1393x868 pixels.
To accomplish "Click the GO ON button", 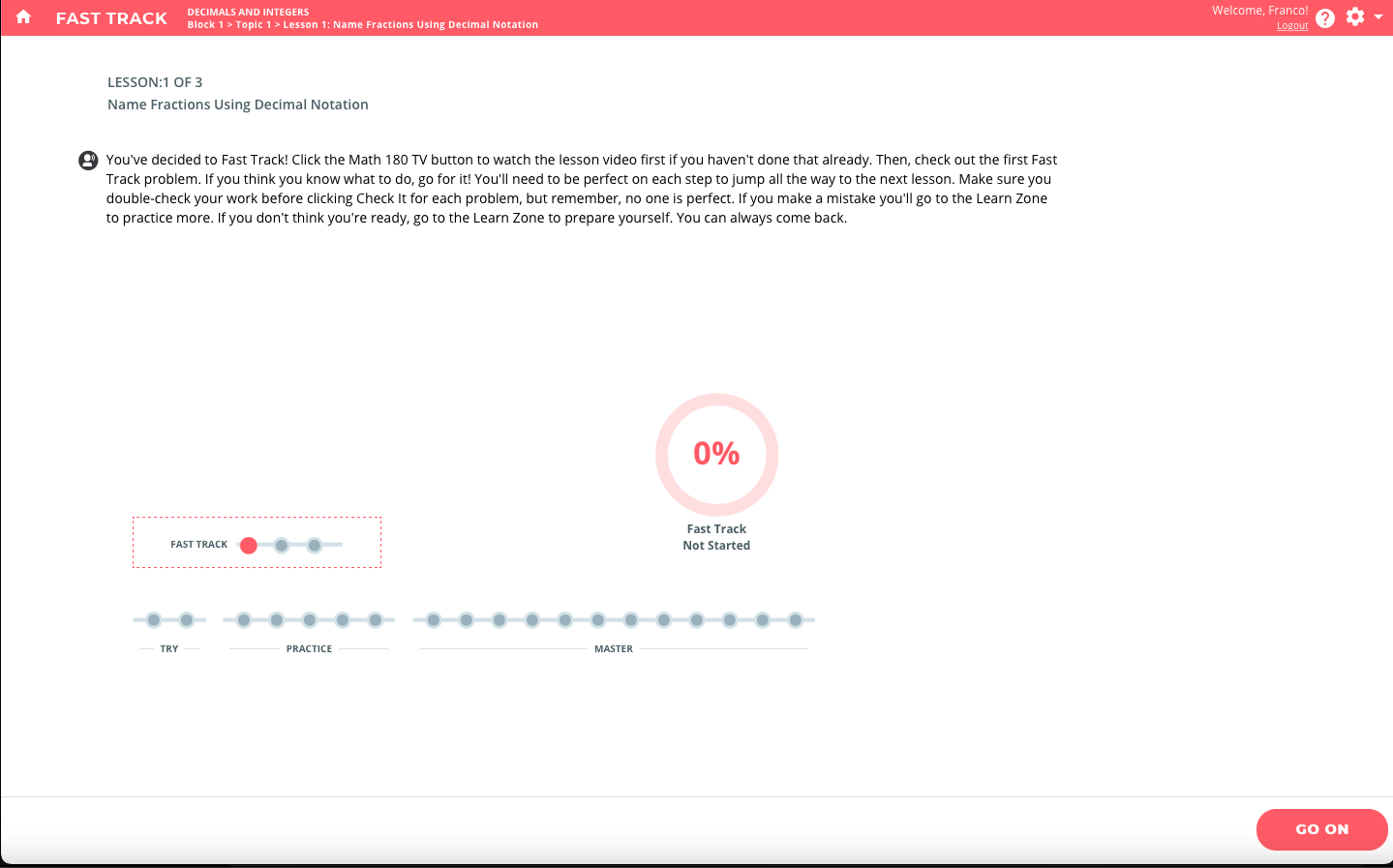I will point(1321,829).
